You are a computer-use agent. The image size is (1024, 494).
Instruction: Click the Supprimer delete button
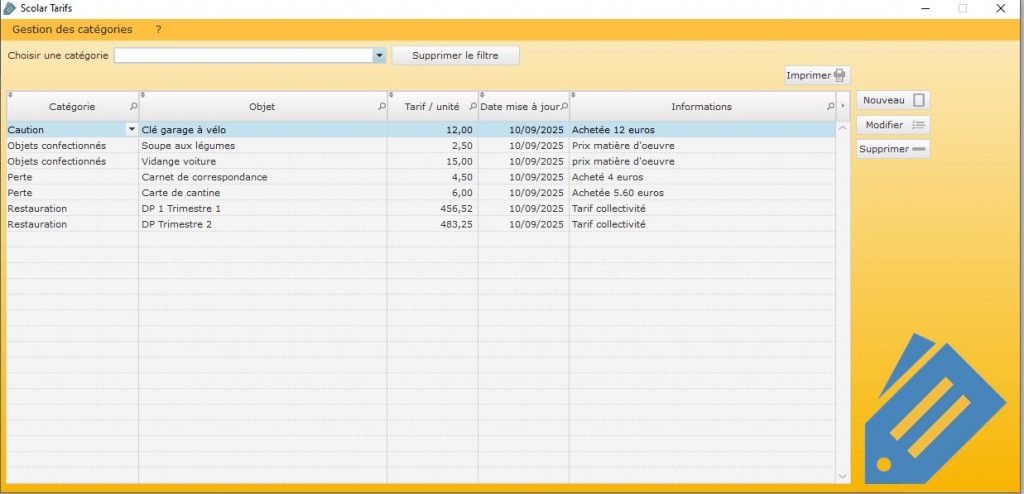pos(893,149)
